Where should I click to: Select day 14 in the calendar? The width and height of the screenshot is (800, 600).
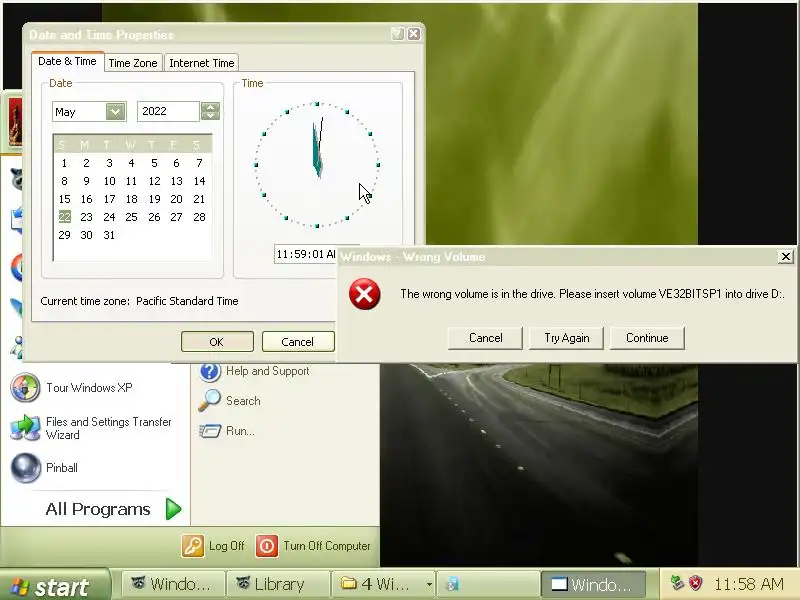tap(199, 181)
